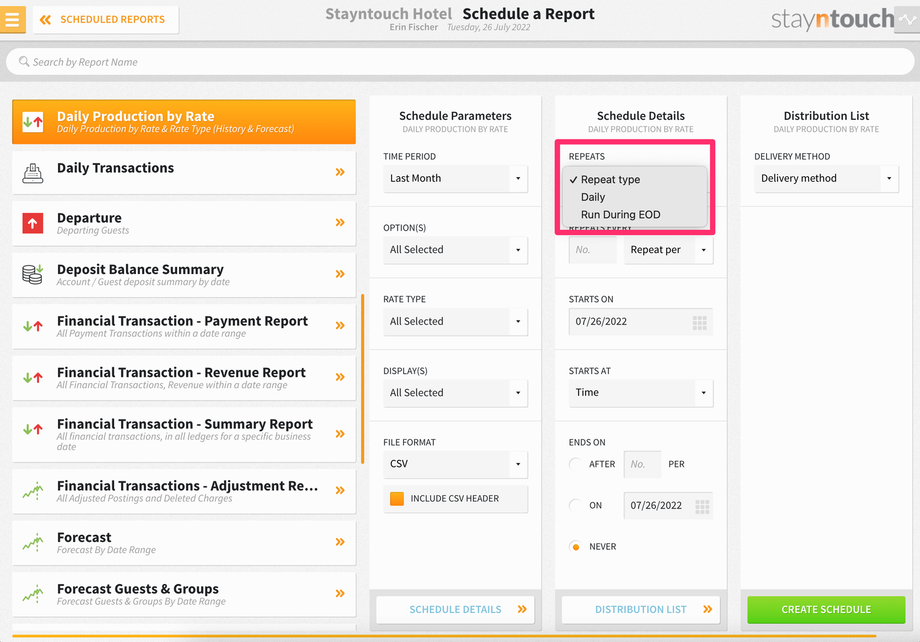This screenshot has height=642, width=920.
Task: Select the Ends On date radio button
Action: pos(576,505)
